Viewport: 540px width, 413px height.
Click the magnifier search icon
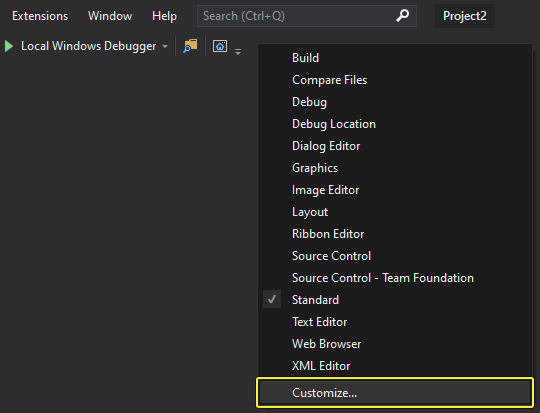(402, 16)
